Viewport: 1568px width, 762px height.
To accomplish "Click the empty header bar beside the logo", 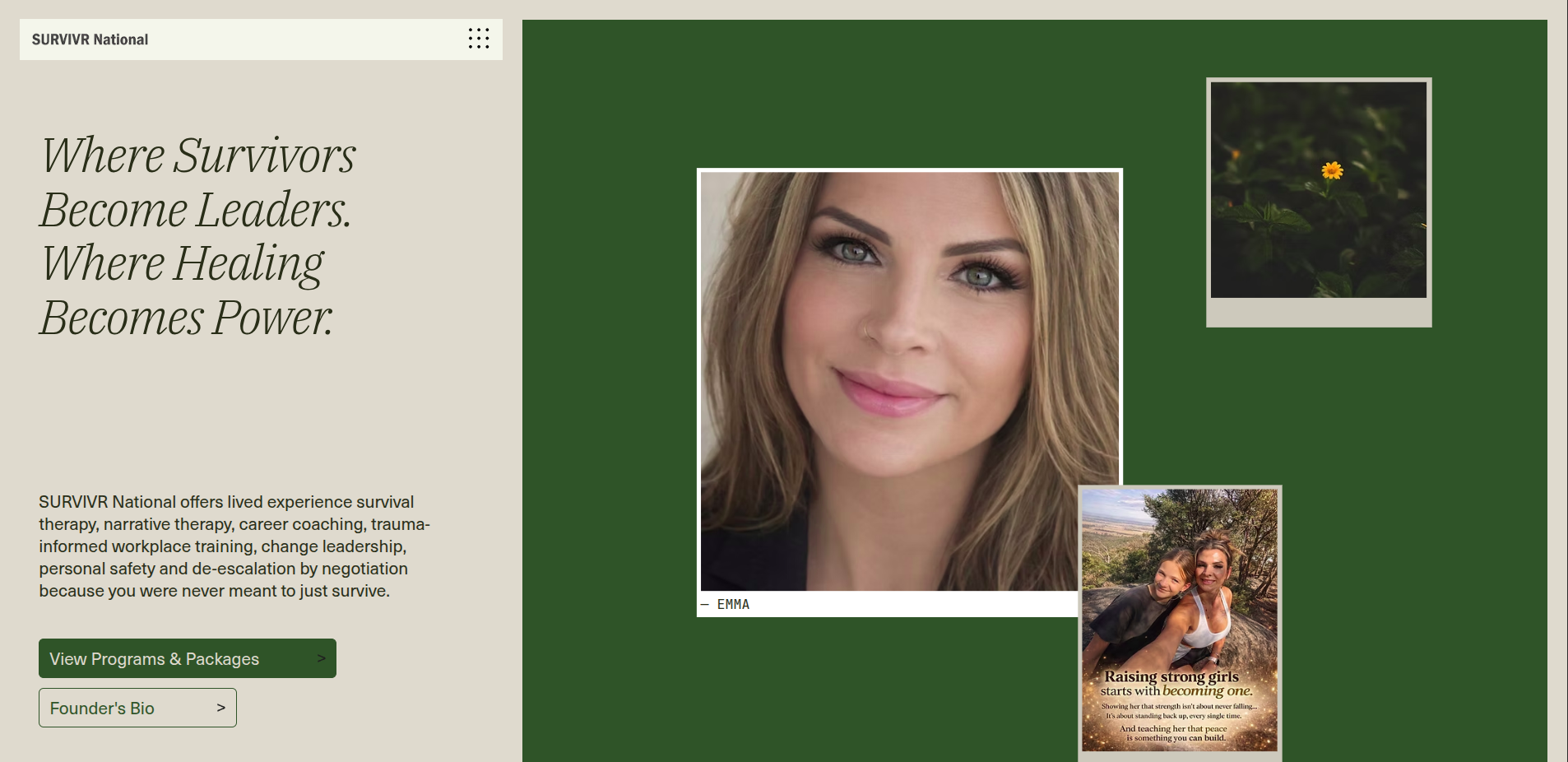I will [304, 39].
